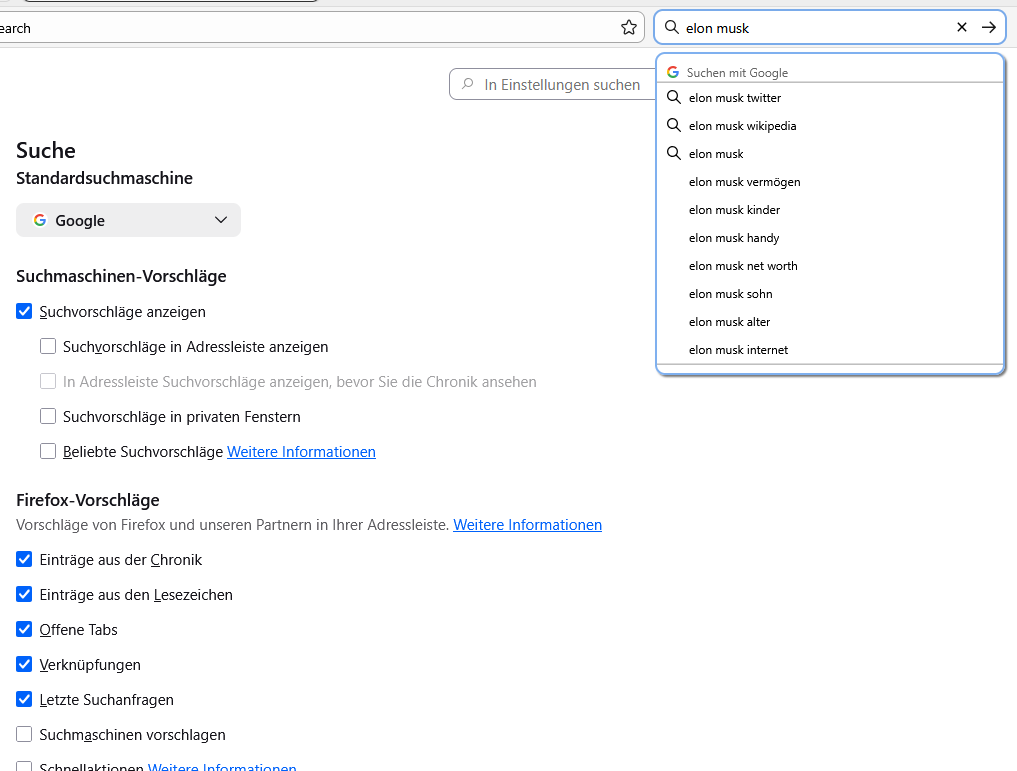Open 'Weitere Informationen' link beside Beliebte Suchvorschläge
This screenshot has width=1017, height=771.
pyautogui.click(x=301, y=452)
